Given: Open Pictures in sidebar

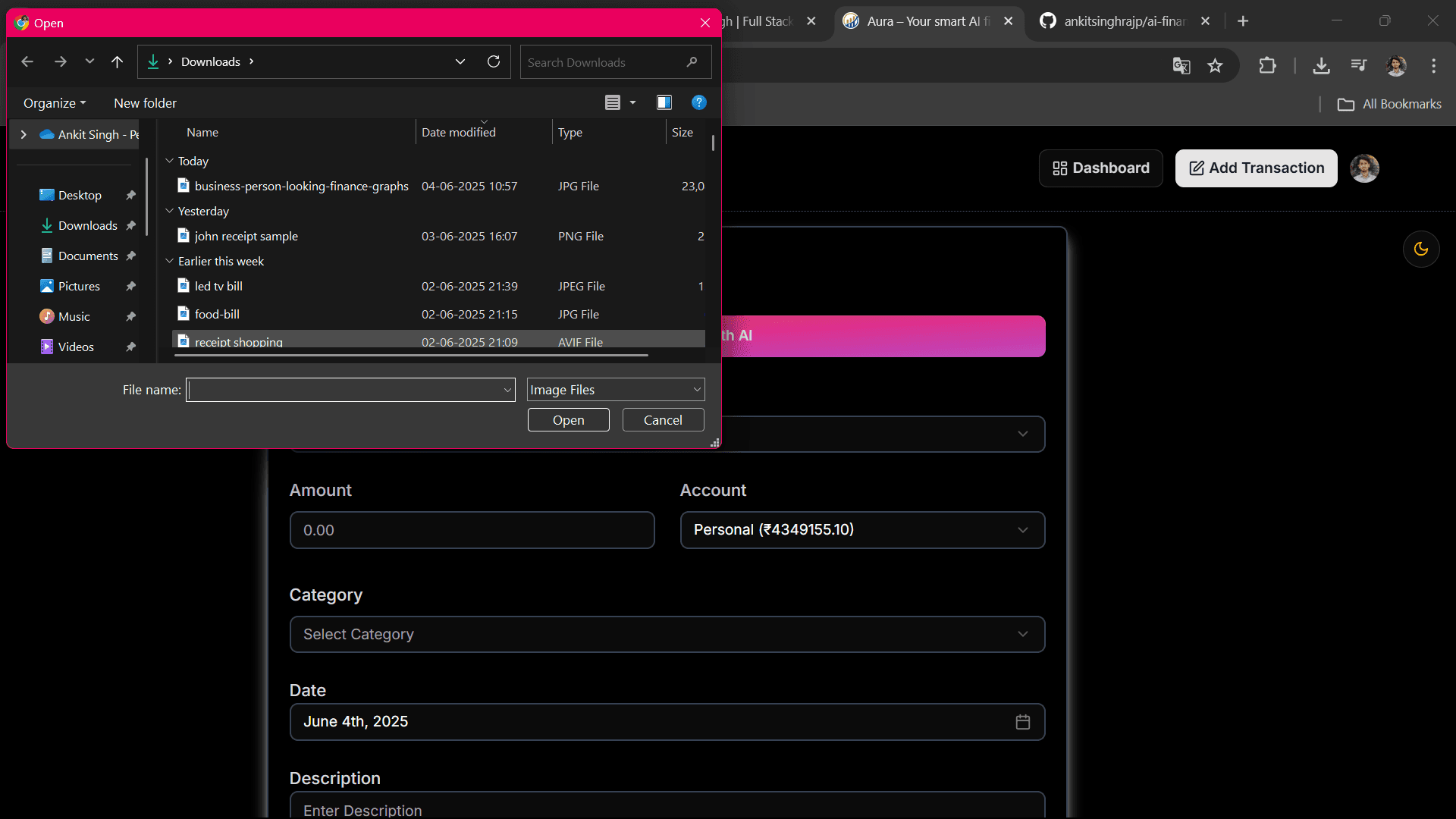Looking at the screenshot, I should 79,286.
